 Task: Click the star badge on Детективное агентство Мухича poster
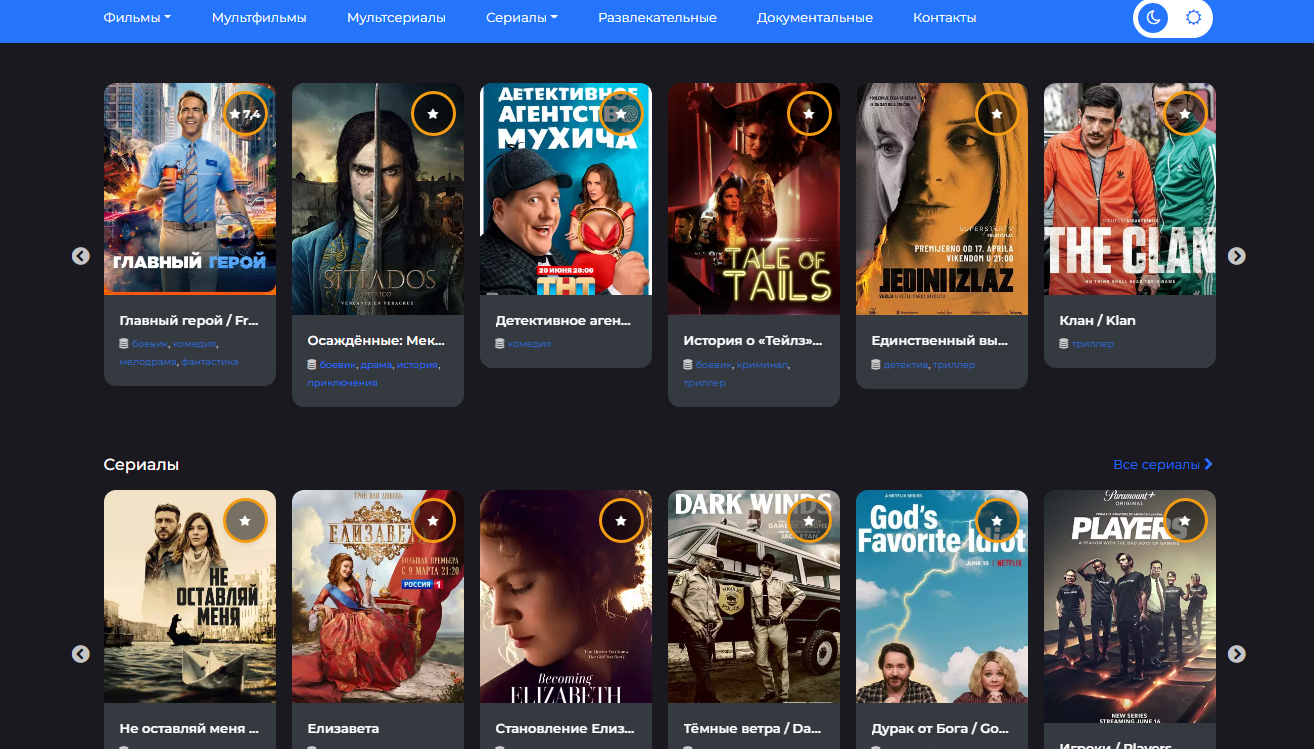coord(621,114)
